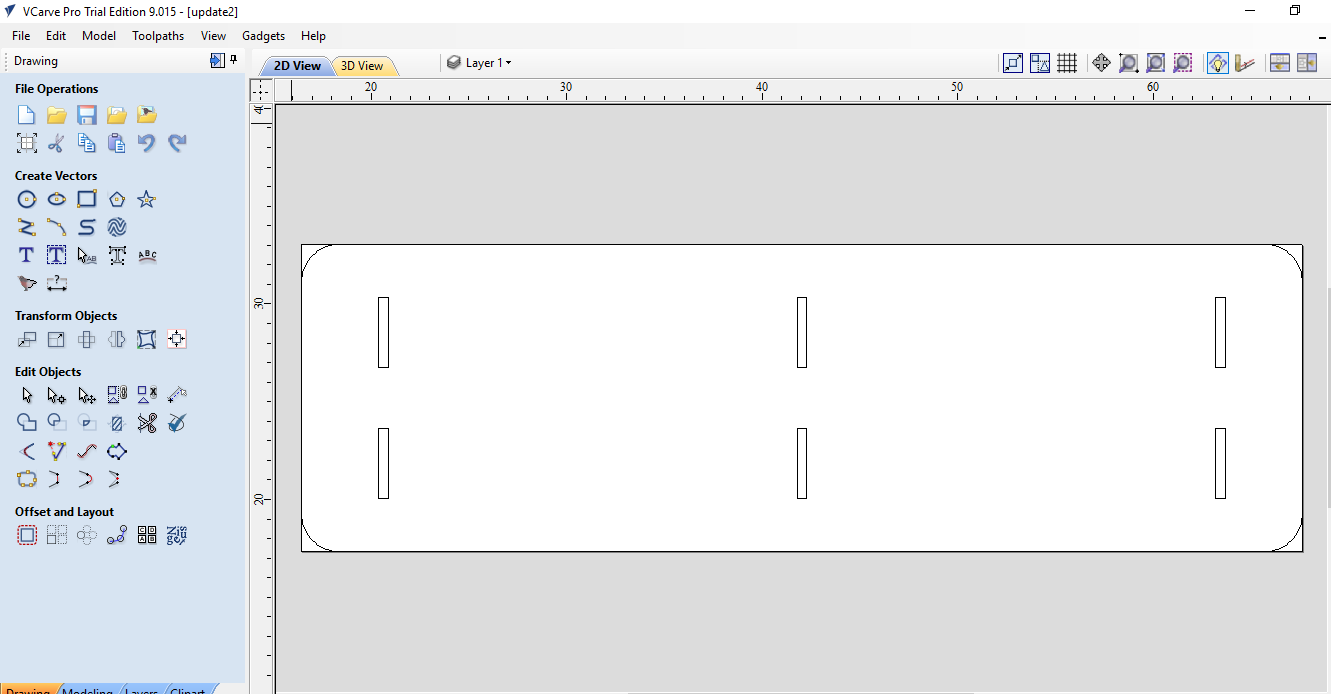This screenshot has height=694, width=1331.
Task: Click the ruler origin corner button
Action: point(260,90)
